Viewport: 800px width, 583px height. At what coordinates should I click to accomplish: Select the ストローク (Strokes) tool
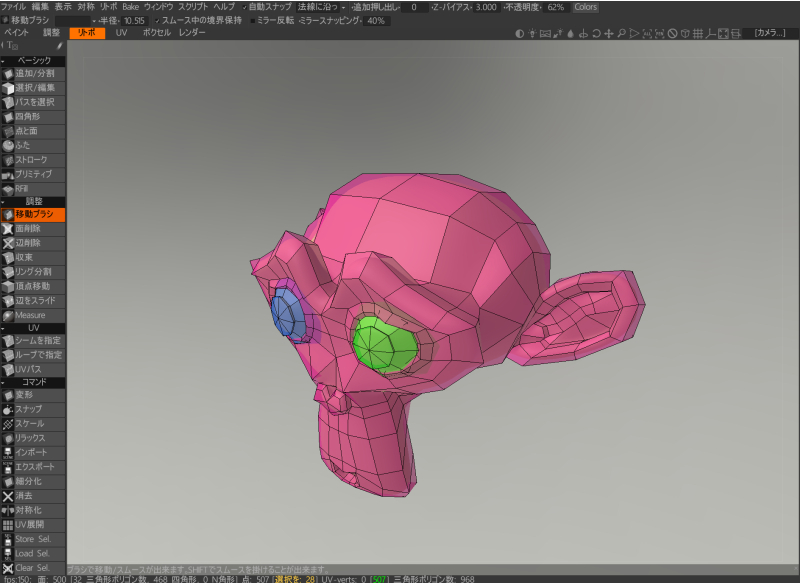click(x=34, y=160)
